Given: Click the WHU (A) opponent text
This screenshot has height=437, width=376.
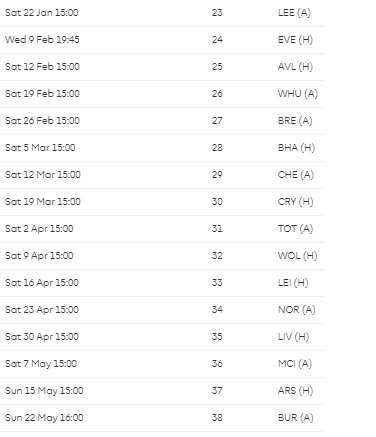Looking at the screenshot, I should coord(298,94).
